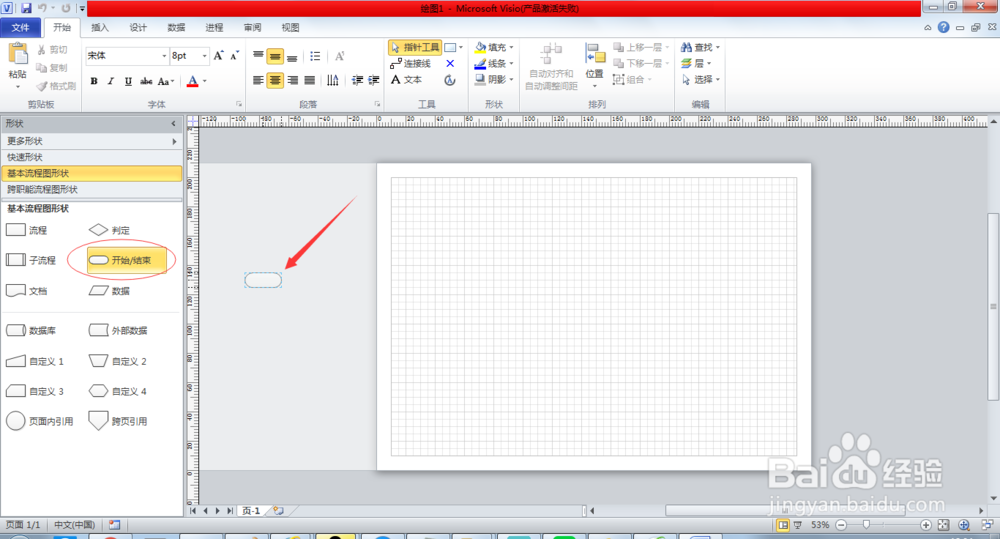Toggle Underline formatting
The image size is (1000, 539).
[x=128, y=81]
